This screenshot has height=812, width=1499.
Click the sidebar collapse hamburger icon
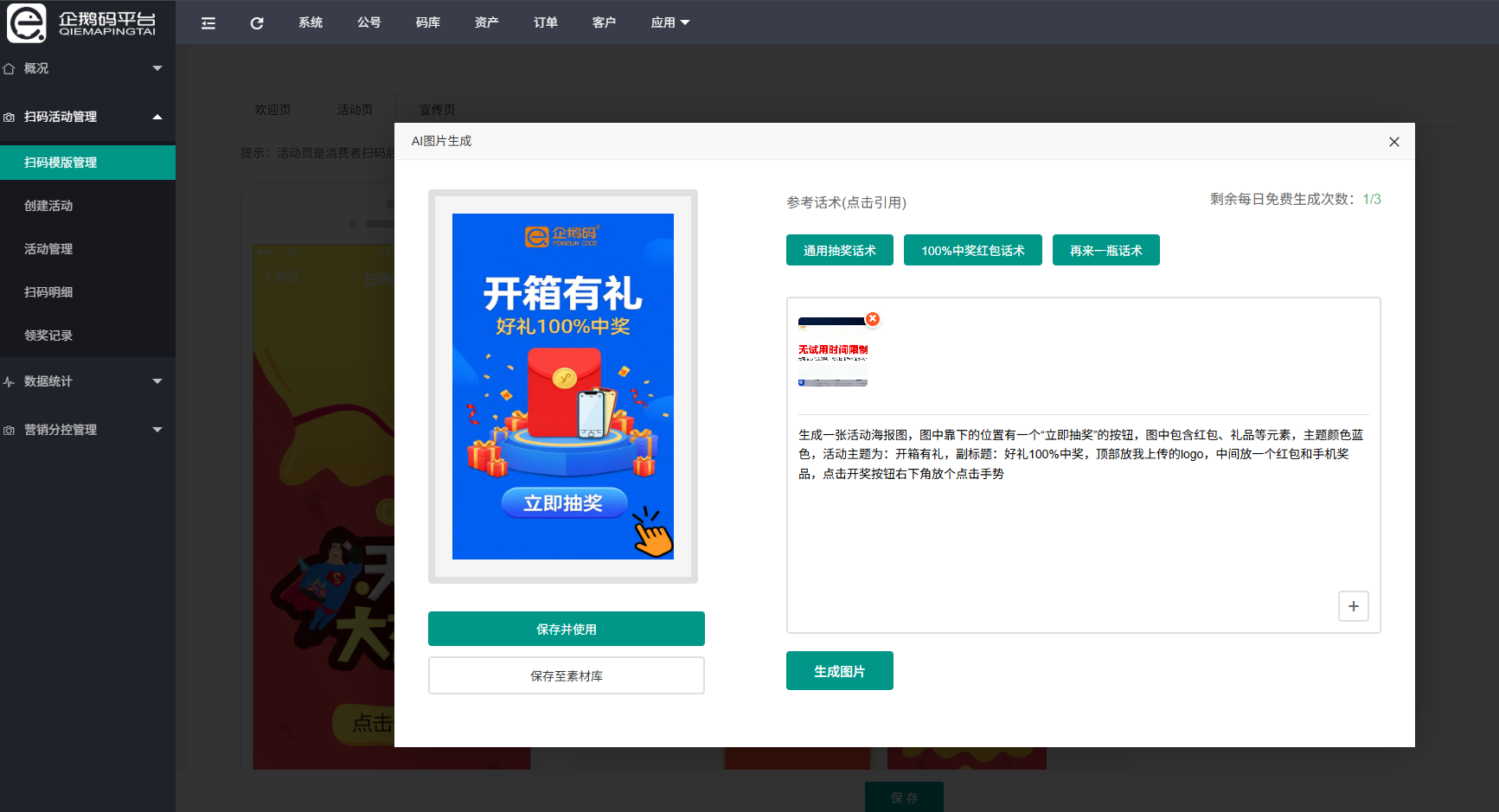point(208,23)
